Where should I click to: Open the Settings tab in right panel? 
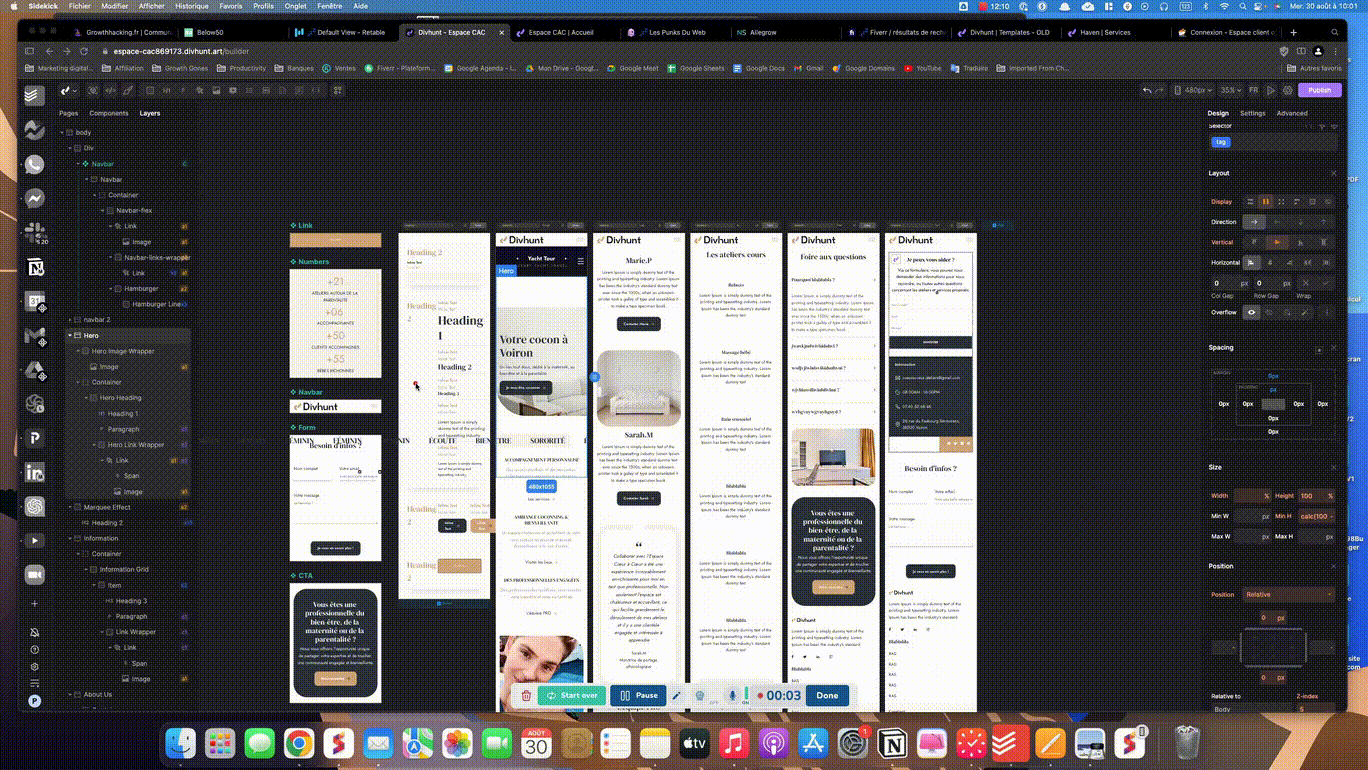click(x=1252, y=113)
